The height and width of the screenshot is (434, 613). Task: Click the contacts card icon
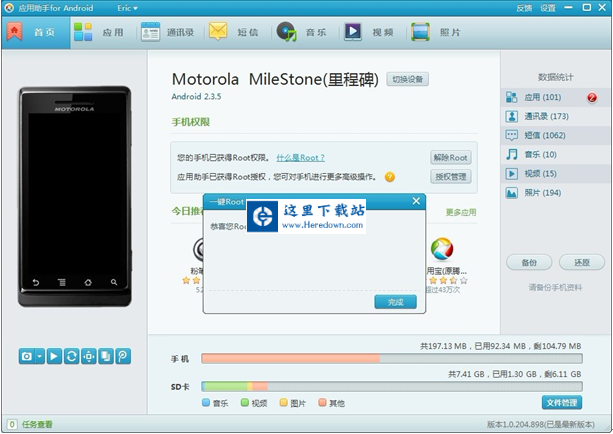click(151, 32)
